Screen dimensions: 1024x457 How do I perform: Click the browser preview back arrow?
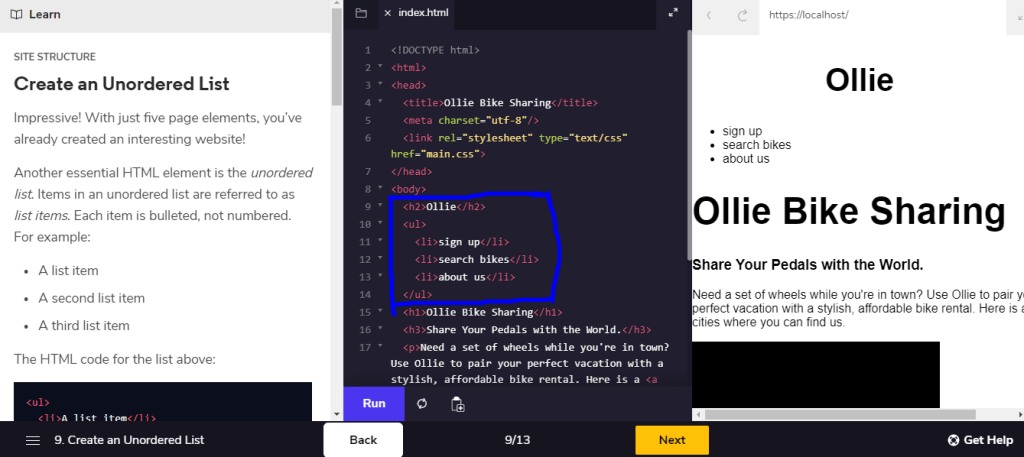pos(709,15)
